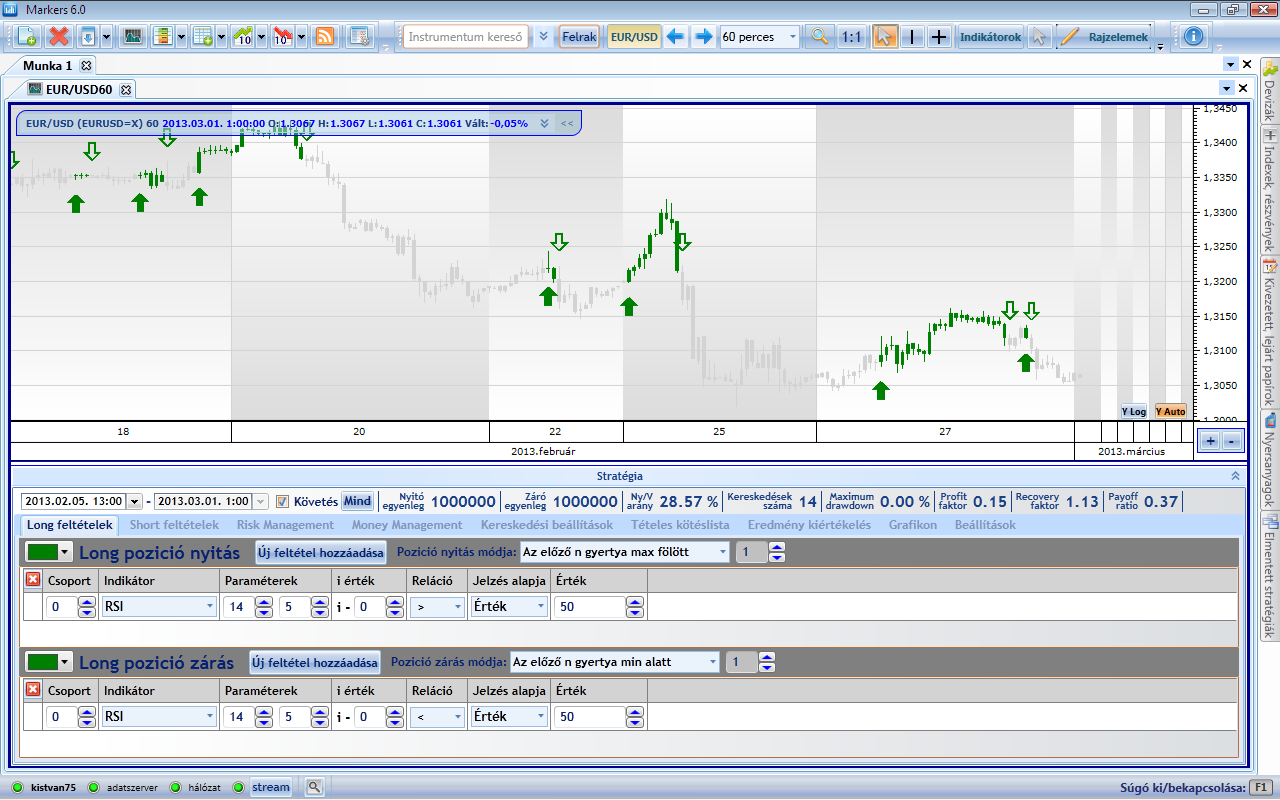Select the vertical line cursor tool
The width and height of the screenshot is (1280, 800).
coord(912,37)
